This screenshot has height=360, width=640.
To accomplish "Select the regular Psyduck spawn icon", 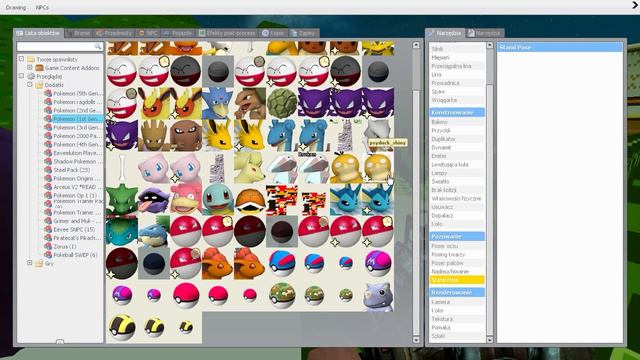I will 346,168.
